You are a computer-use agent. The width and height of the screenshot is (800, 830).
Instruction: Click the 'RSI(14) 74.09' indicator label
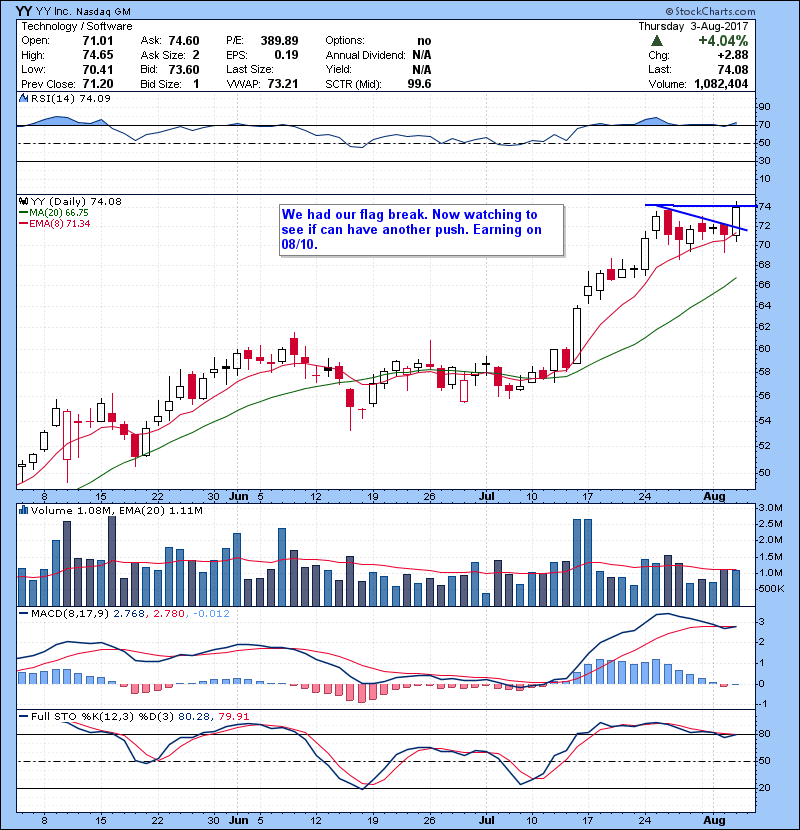click(70, 98)
